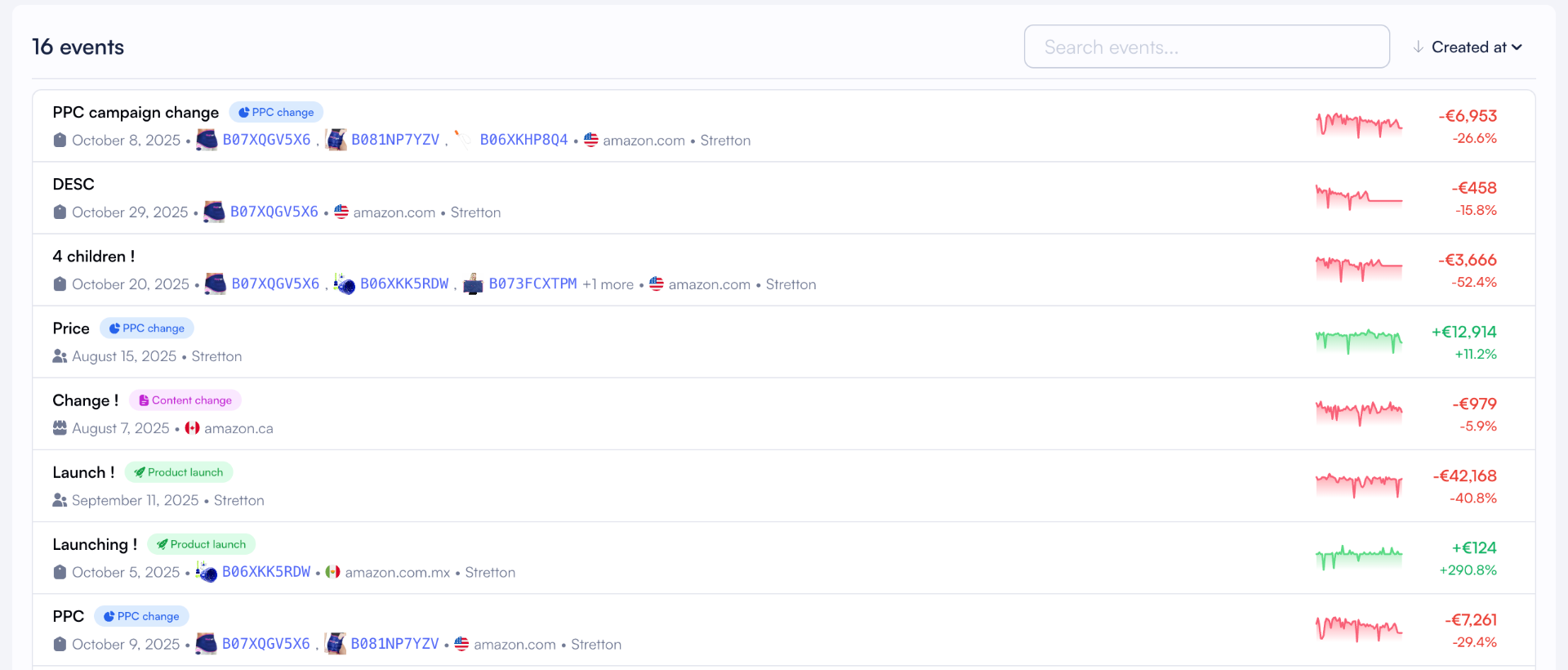View sparkline chart for Launch ! event

(1359, 485)
